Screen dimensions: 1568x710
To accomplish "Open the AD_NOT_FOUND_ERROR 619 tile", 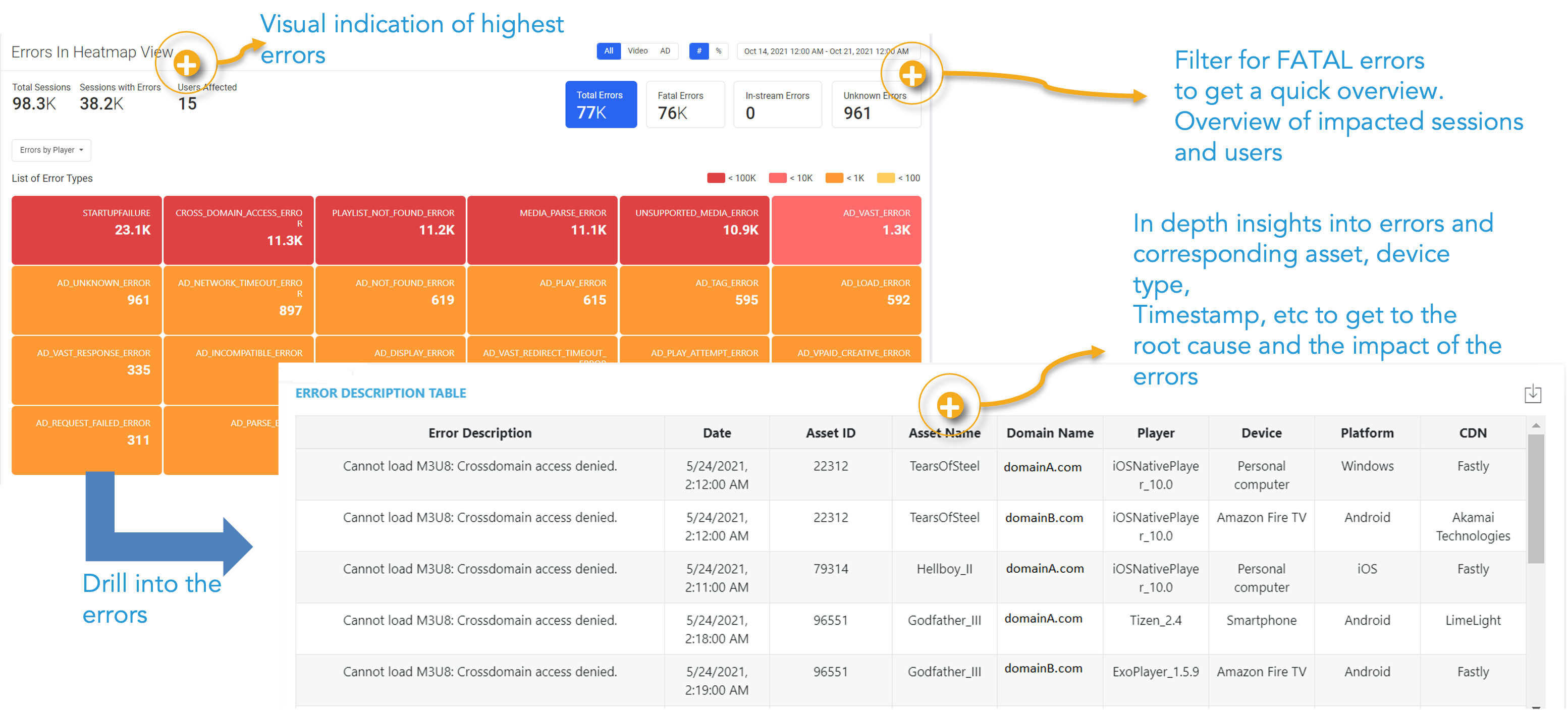I will tap(390, 300).
